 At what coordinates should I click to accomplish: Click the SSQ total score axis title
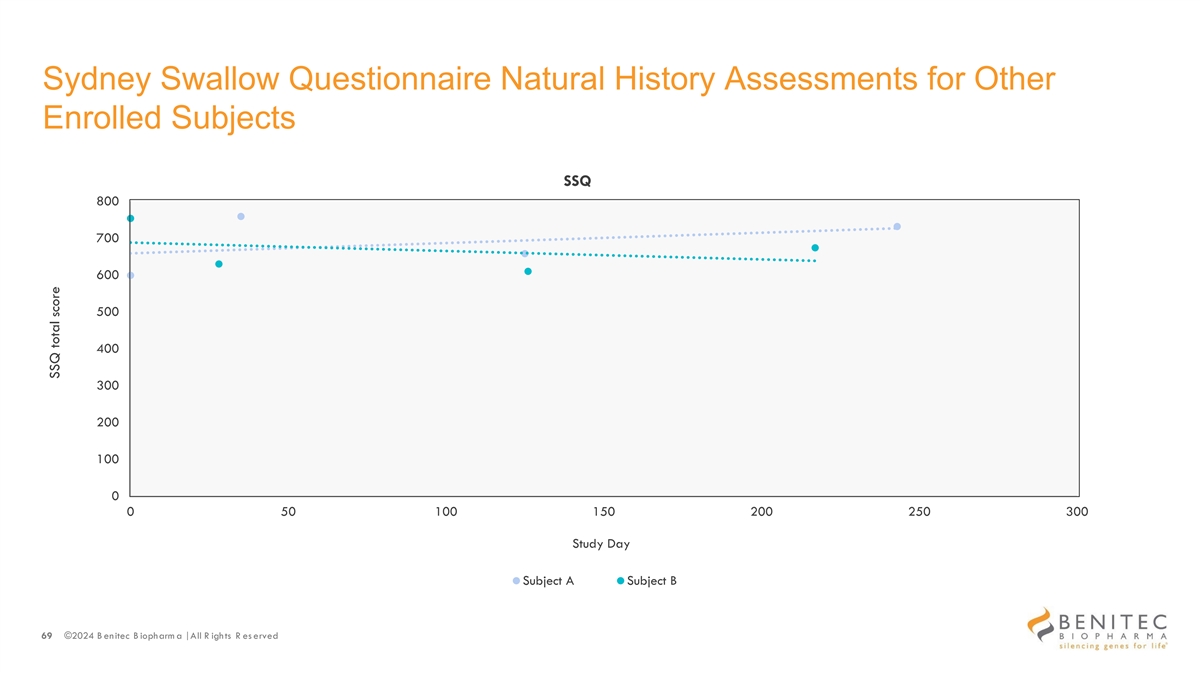57,334
